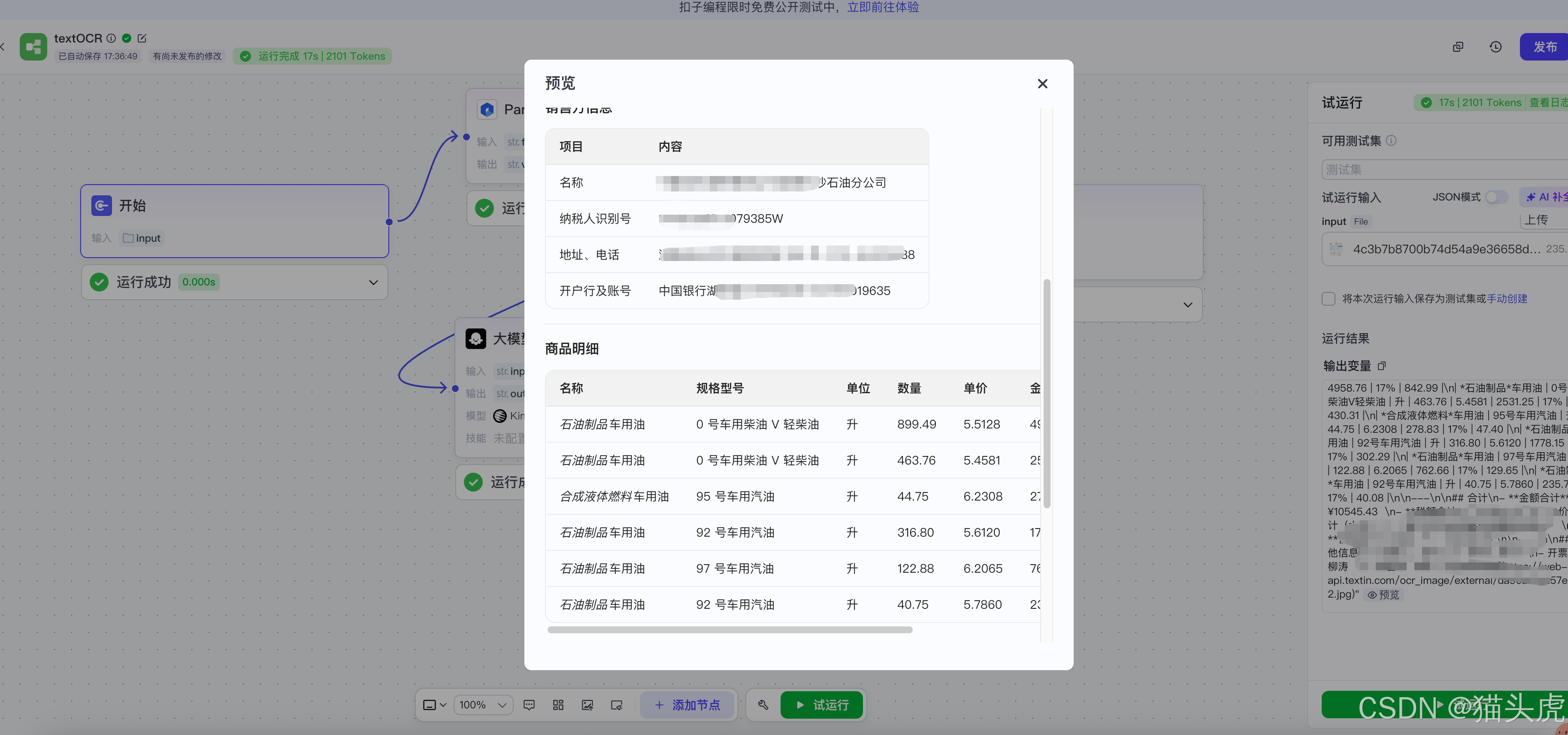Open 查看日志 to view run logs
The height and width of the screenshot is (735, 1568).
1547,102
